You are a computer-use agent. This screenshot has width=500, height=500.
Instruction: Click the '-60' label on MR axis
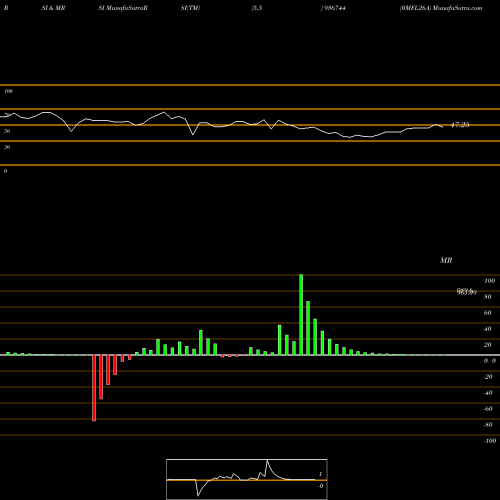pos(488,409)
